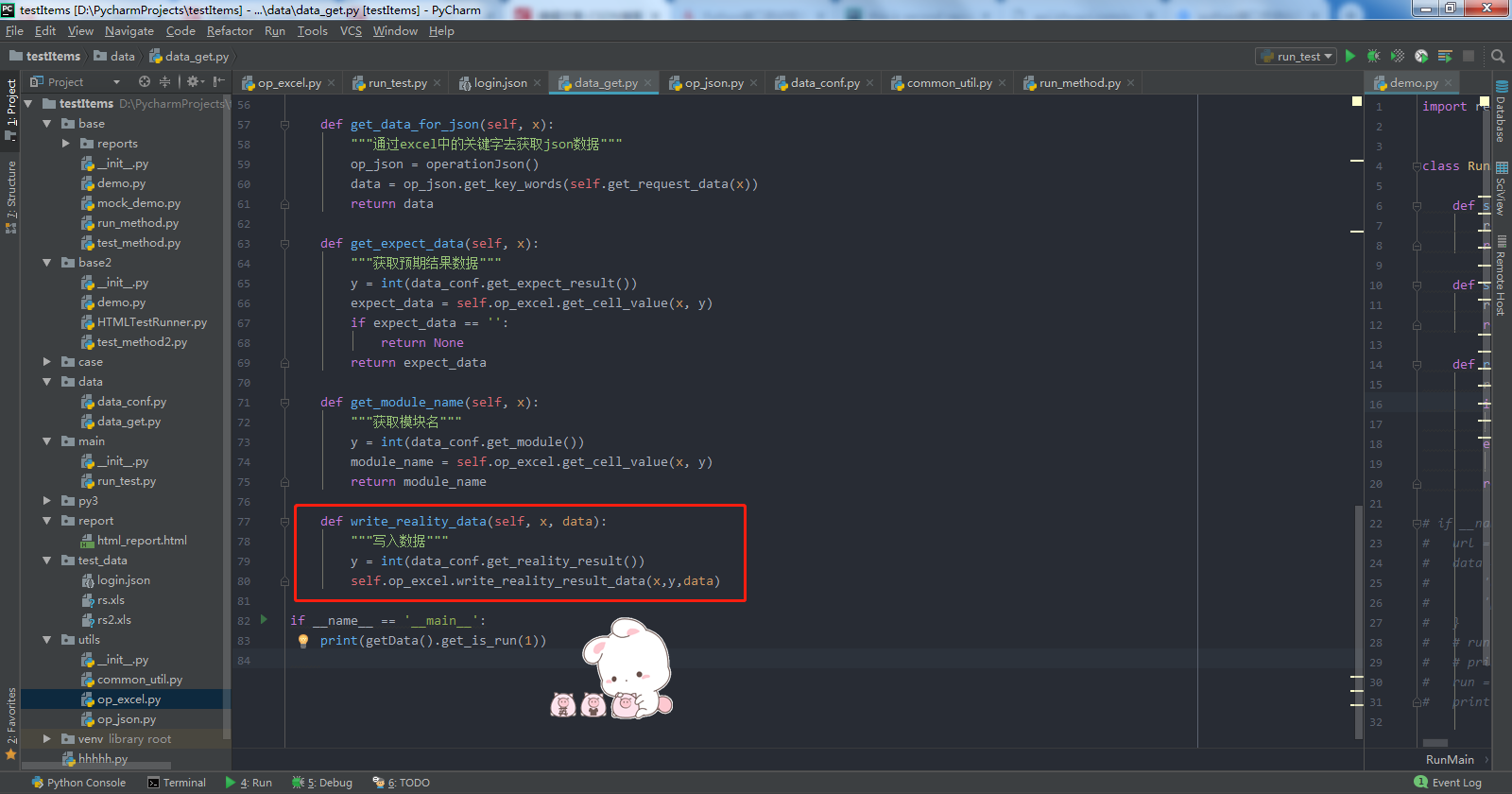Open run_test run configuration dropdown

tap(1296, 57)
